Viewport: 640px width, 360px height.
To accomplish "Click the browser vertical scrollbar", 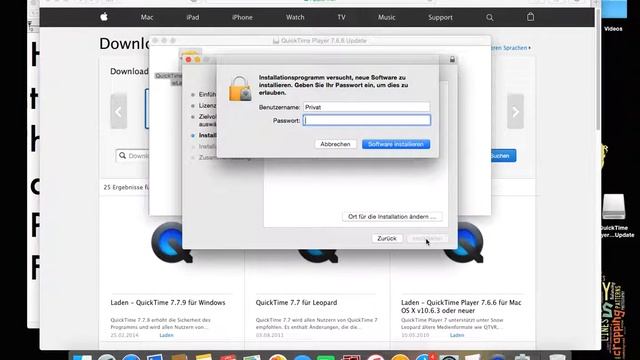I will click(598, 69).
